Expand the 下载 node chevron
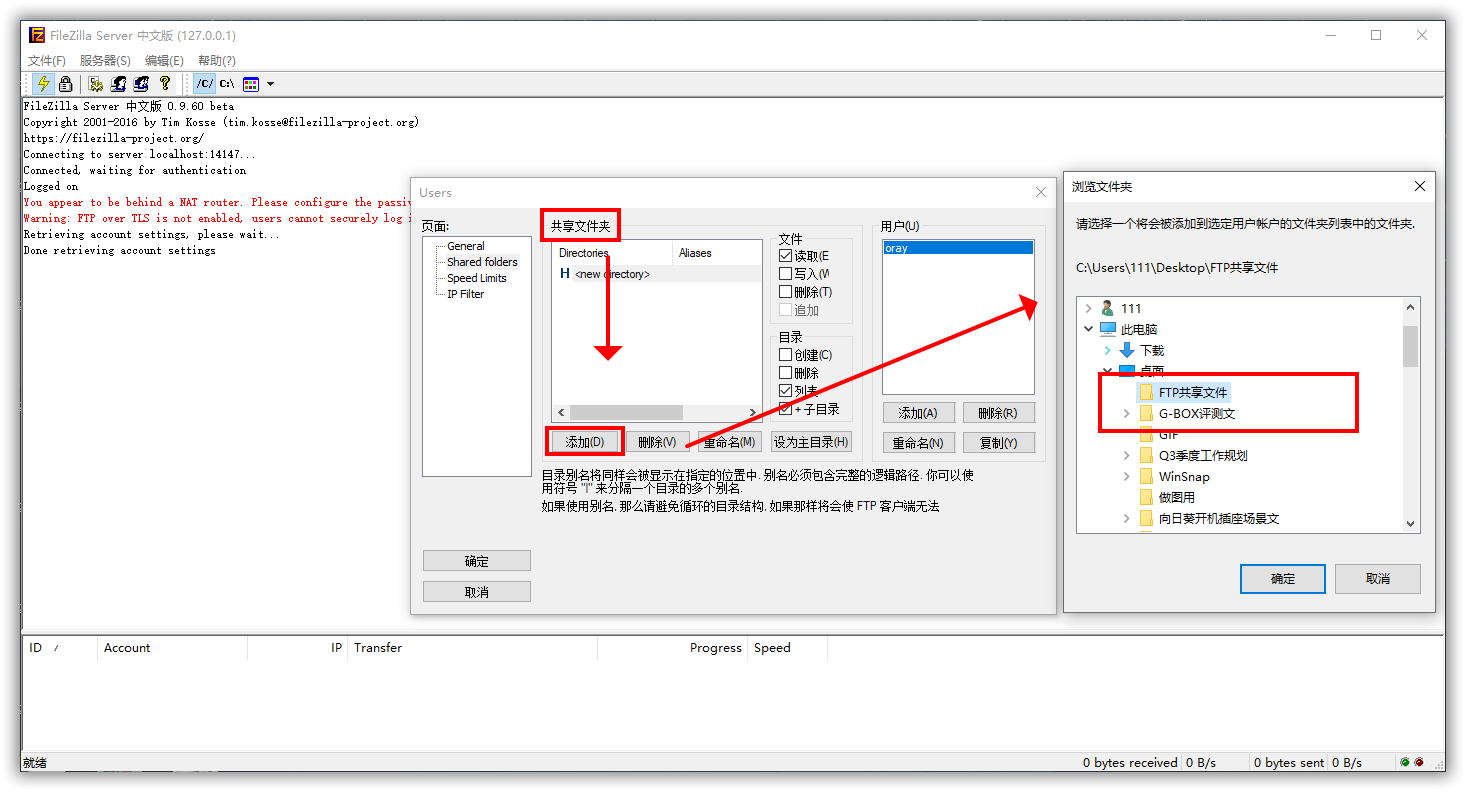 click(1108, 350)
